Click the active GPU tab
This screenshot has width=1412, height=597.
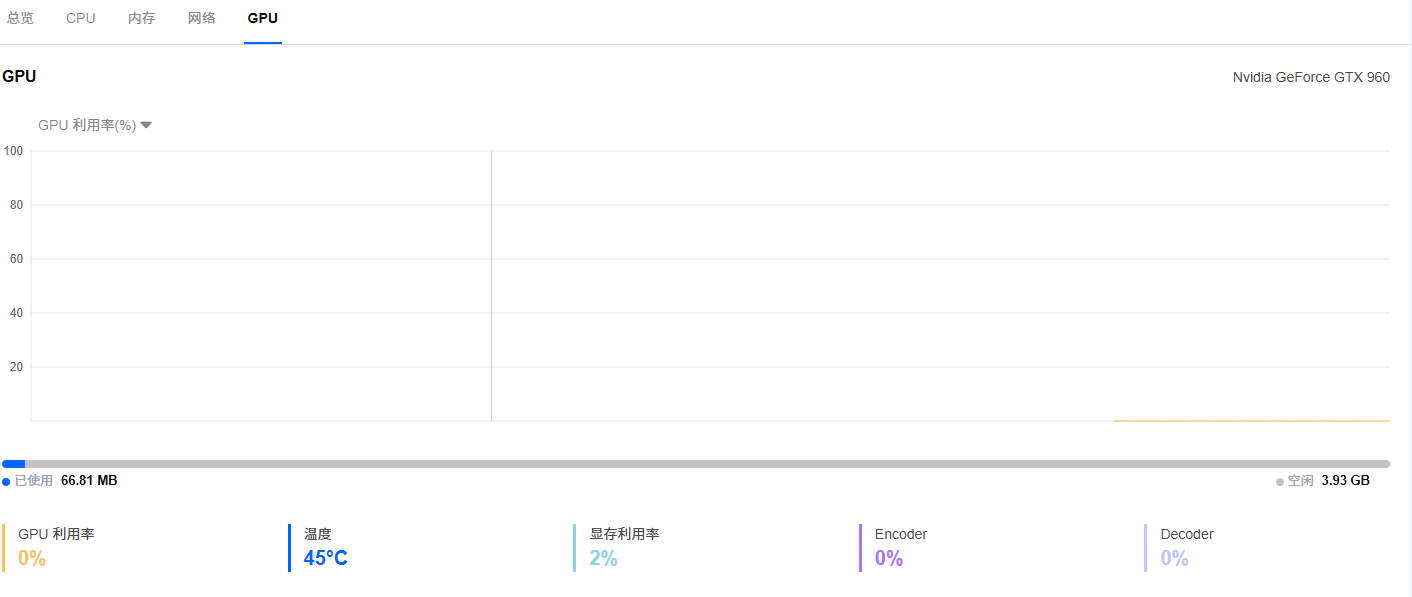coord(263,18)
